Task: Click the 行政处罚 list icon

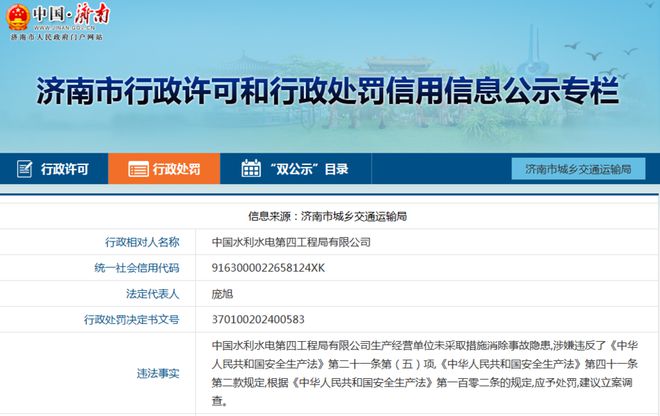Action: 138,169
